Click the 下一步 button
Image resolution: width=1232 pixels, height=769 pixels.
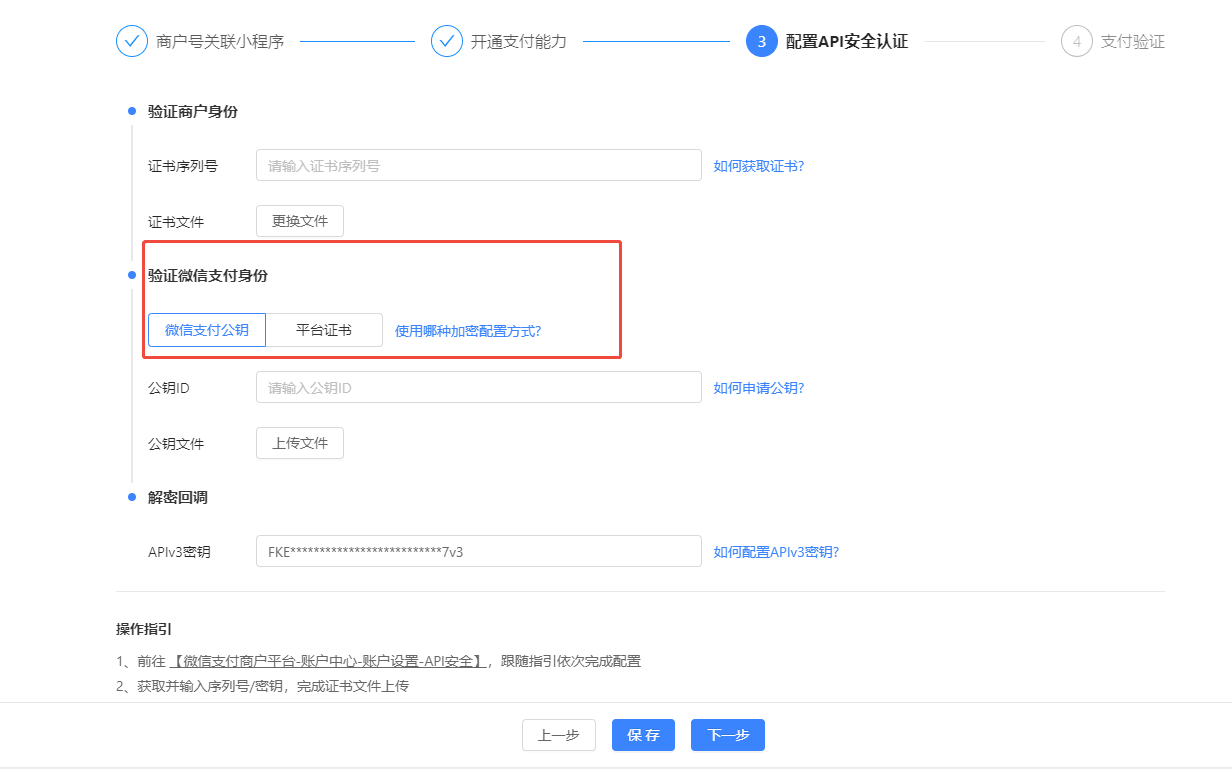[728, 735]
